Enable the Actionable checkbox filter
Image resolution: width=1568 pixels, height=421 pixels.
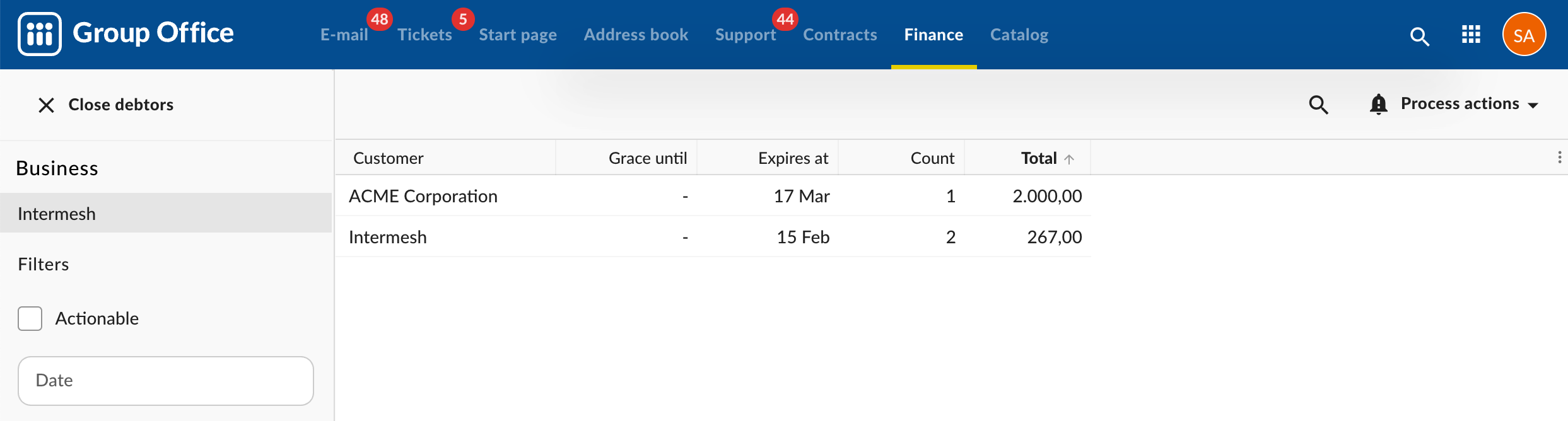pos(30,318)
